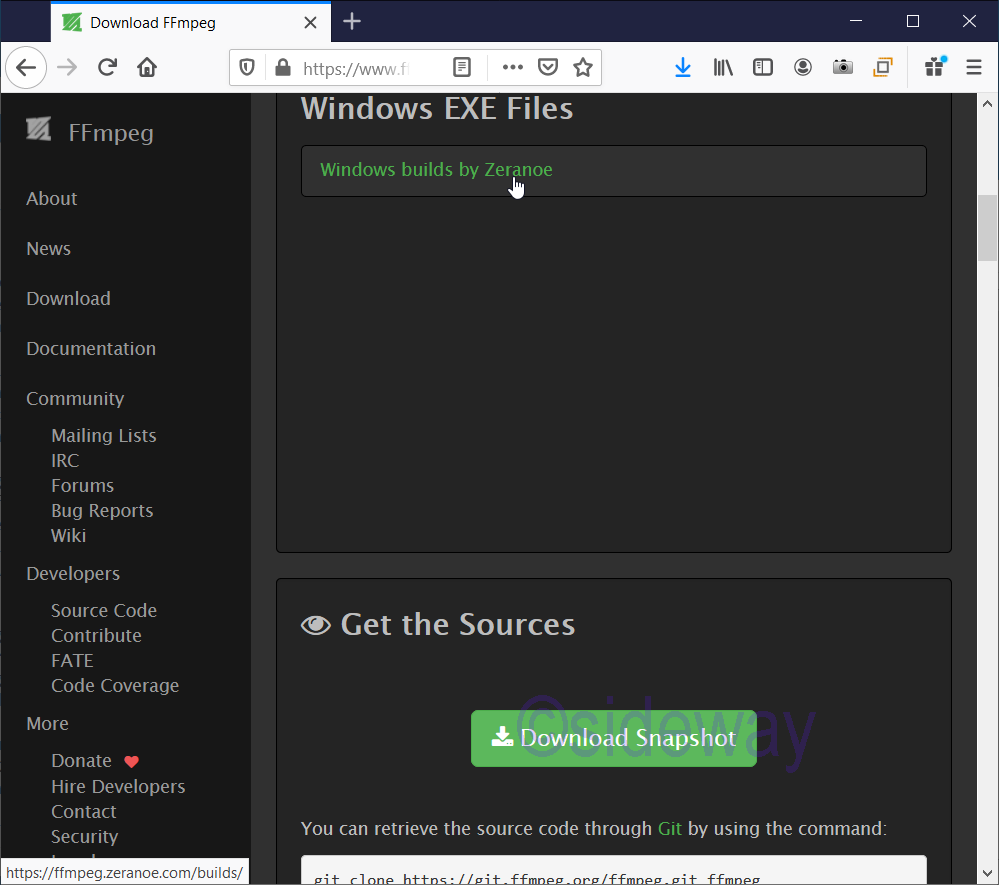Click the page scrollbar up arrow

(988, 103)
